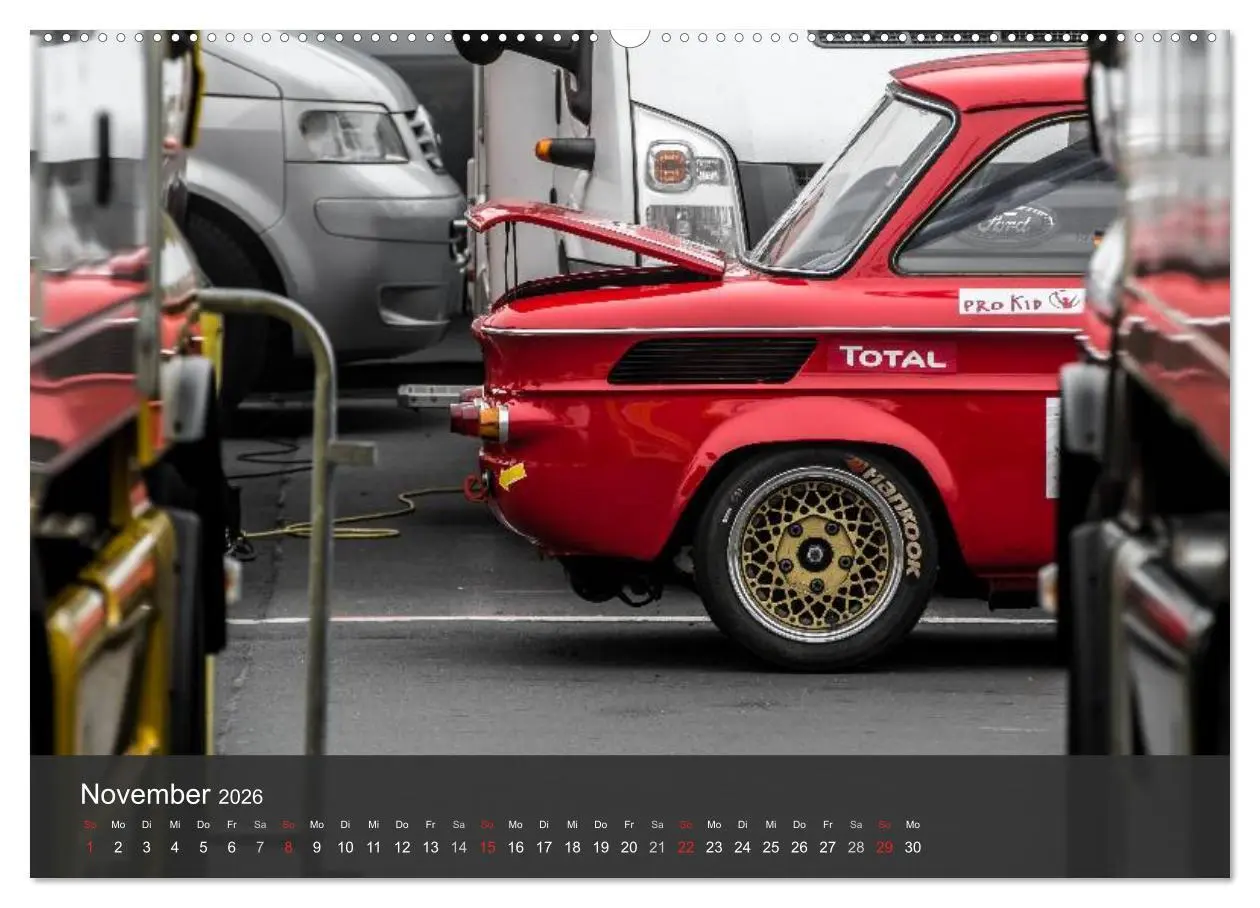The height and width of the screenshot is (908, 1260).
Task: Select date 30 in the calendar row
Action: (x=913, y=847)
